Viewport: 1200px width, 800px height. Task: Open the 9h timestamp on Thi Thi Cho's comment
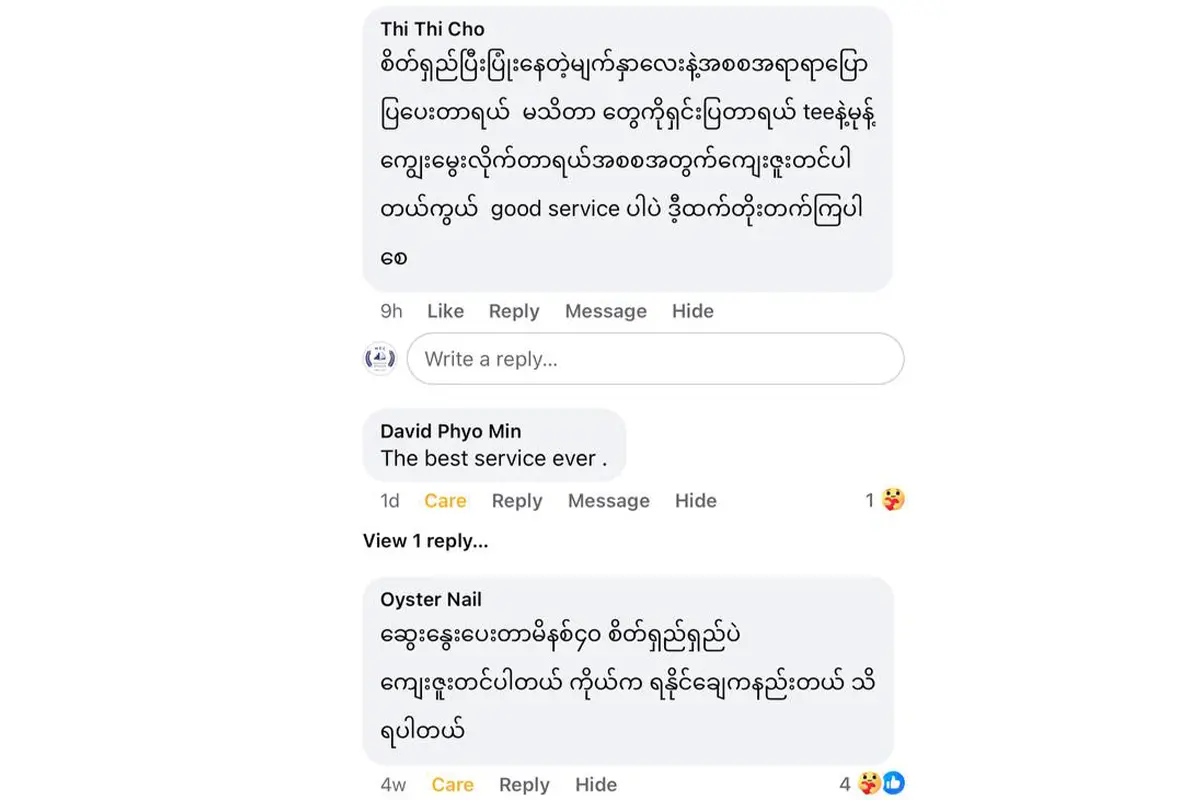[x=390, y=311]
